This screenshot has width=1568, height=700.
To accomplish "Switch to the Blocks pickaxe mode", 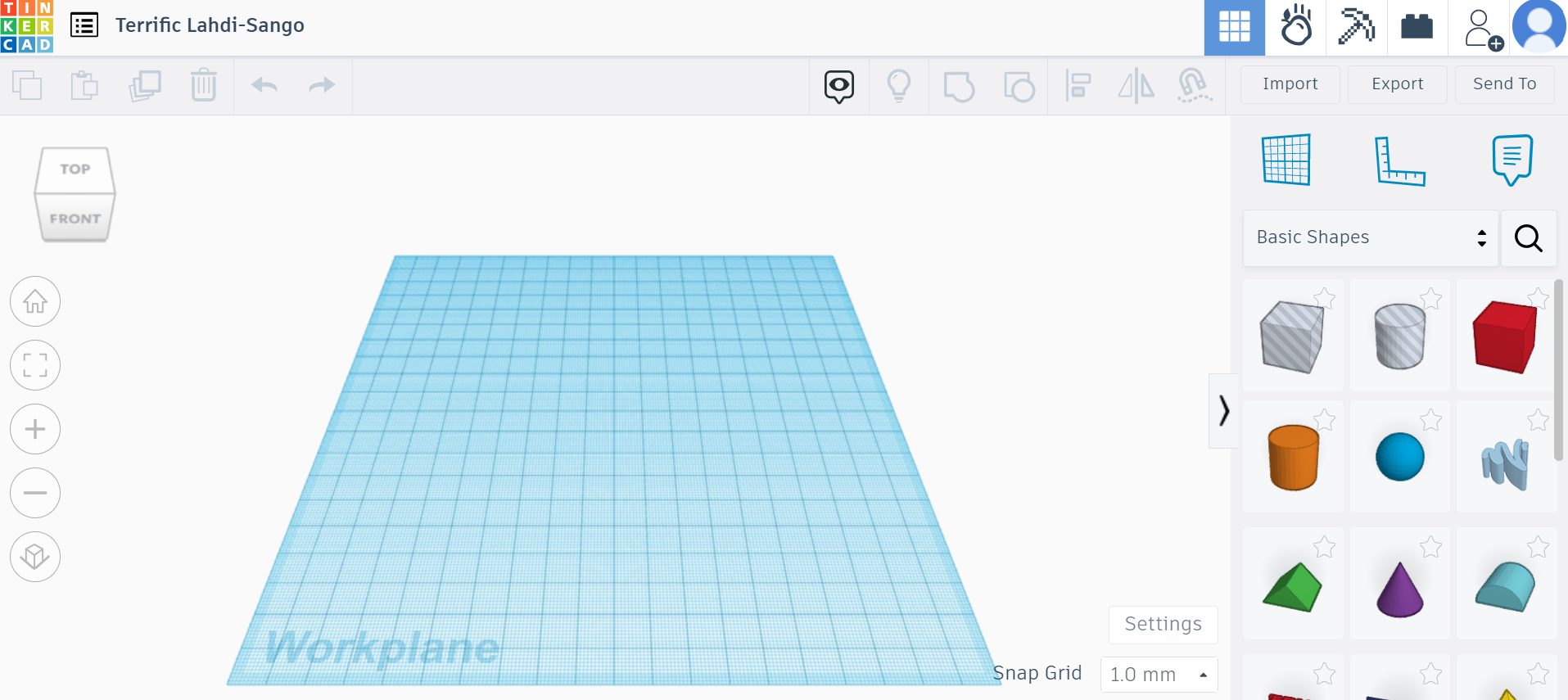I will (1356, 27).
